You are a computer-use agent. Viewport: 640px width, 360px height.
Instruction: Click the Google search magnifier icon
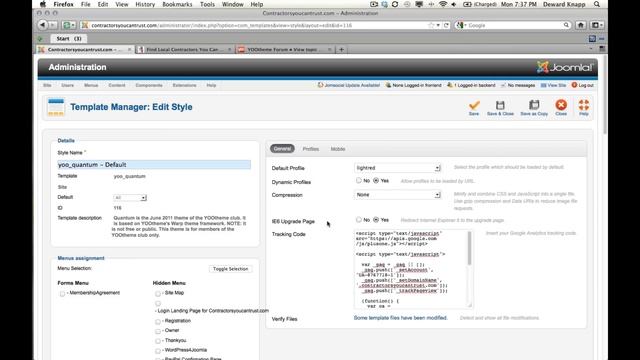point(566,25)
